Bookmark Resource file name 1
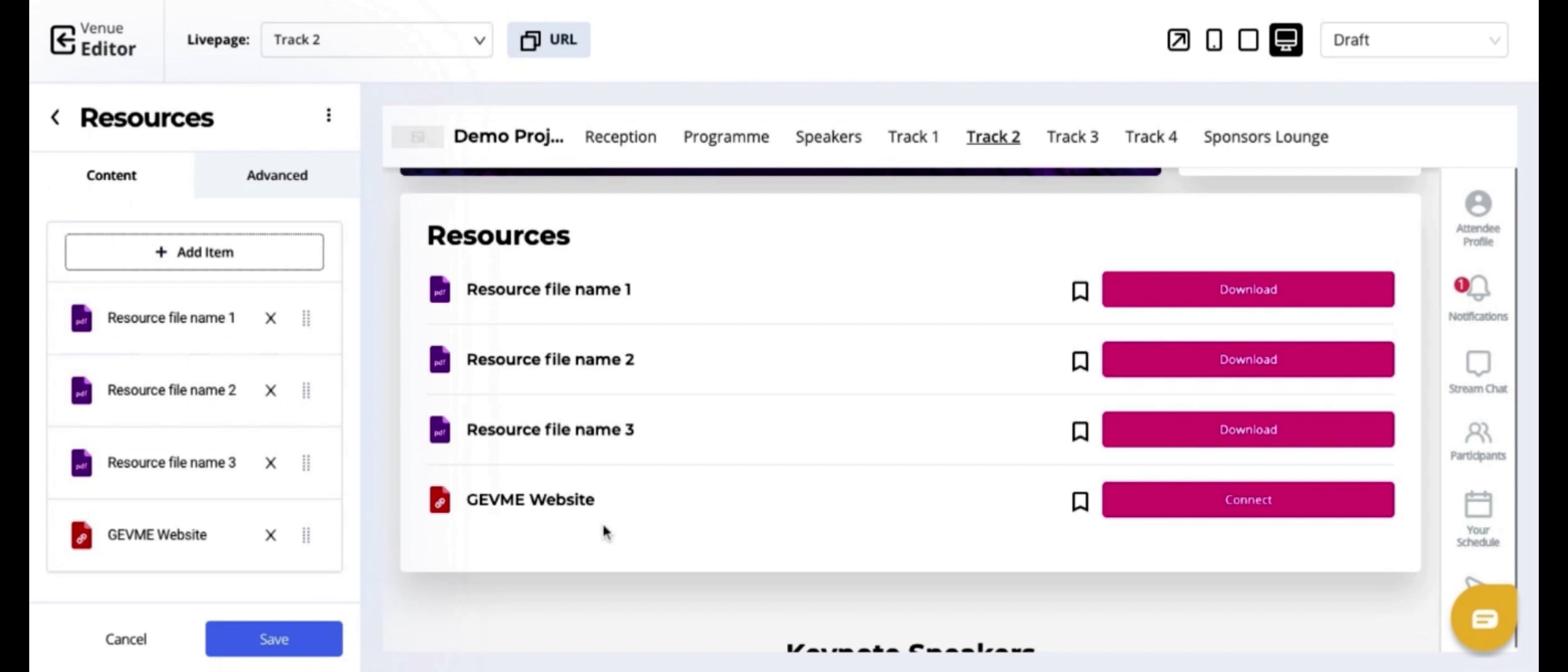 click(x=1080, y=291)
